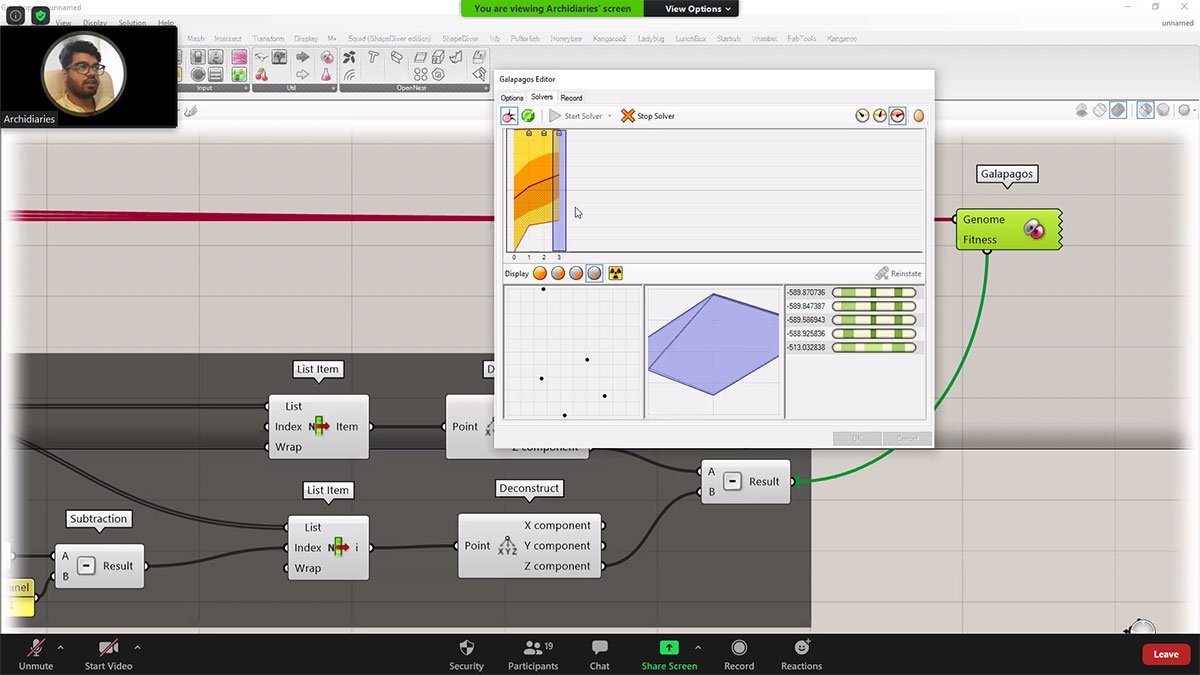
Task: Select the green Annealing Solver icon
Action: 528,116
